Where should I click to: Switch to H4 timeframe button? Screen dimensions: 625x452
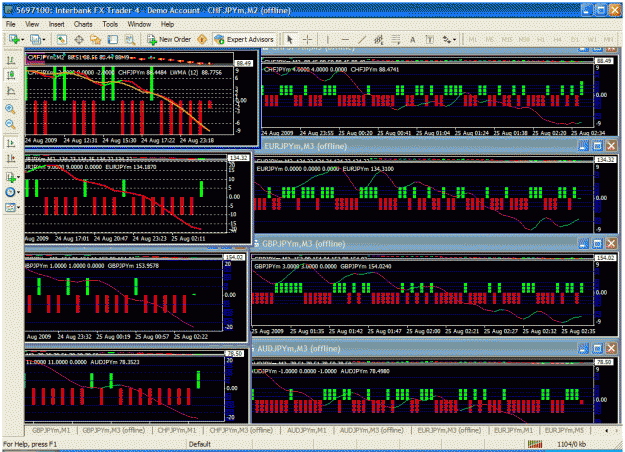(558, 39)
